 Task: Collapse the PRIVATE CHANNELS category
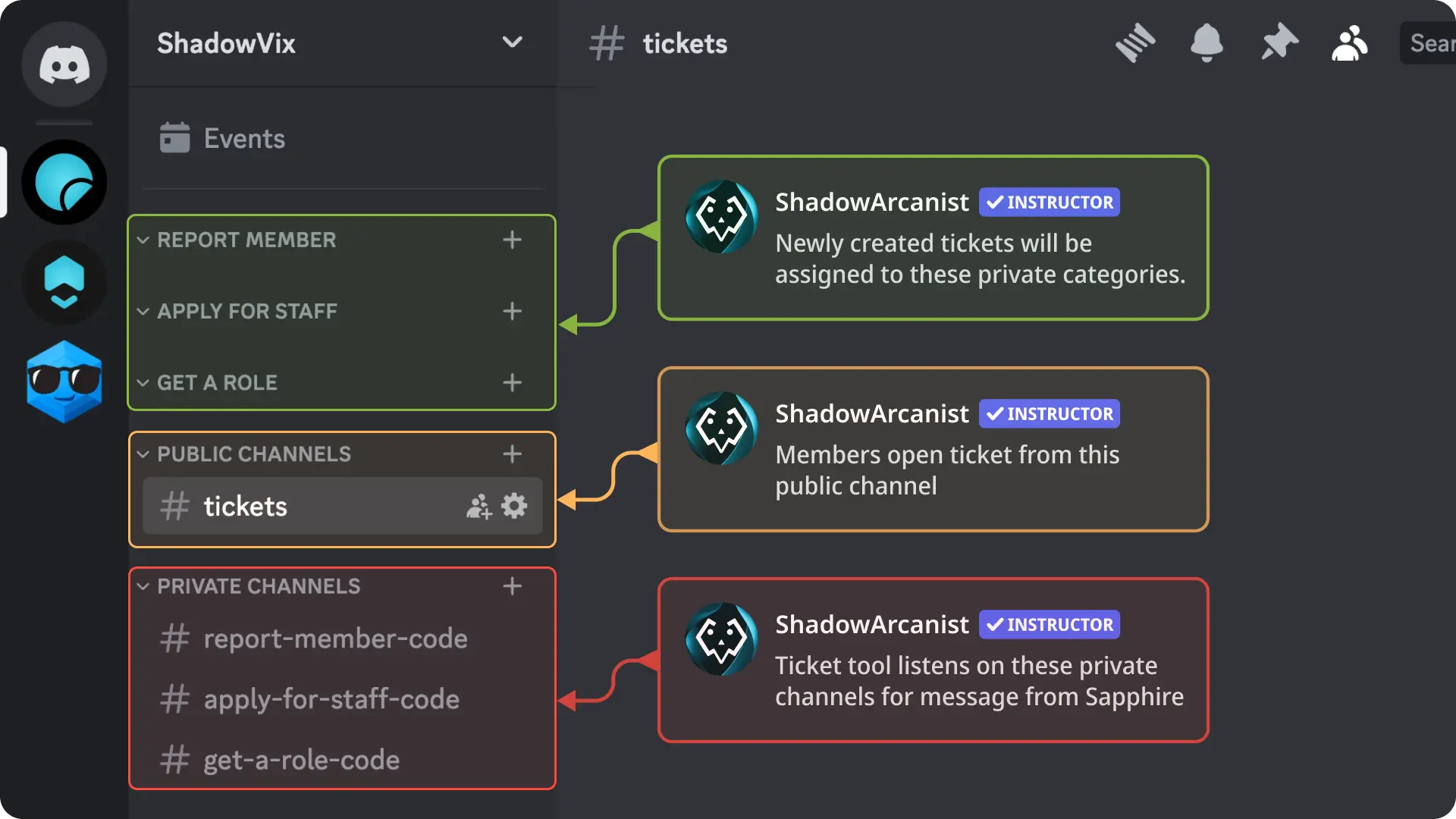point(143,585)
